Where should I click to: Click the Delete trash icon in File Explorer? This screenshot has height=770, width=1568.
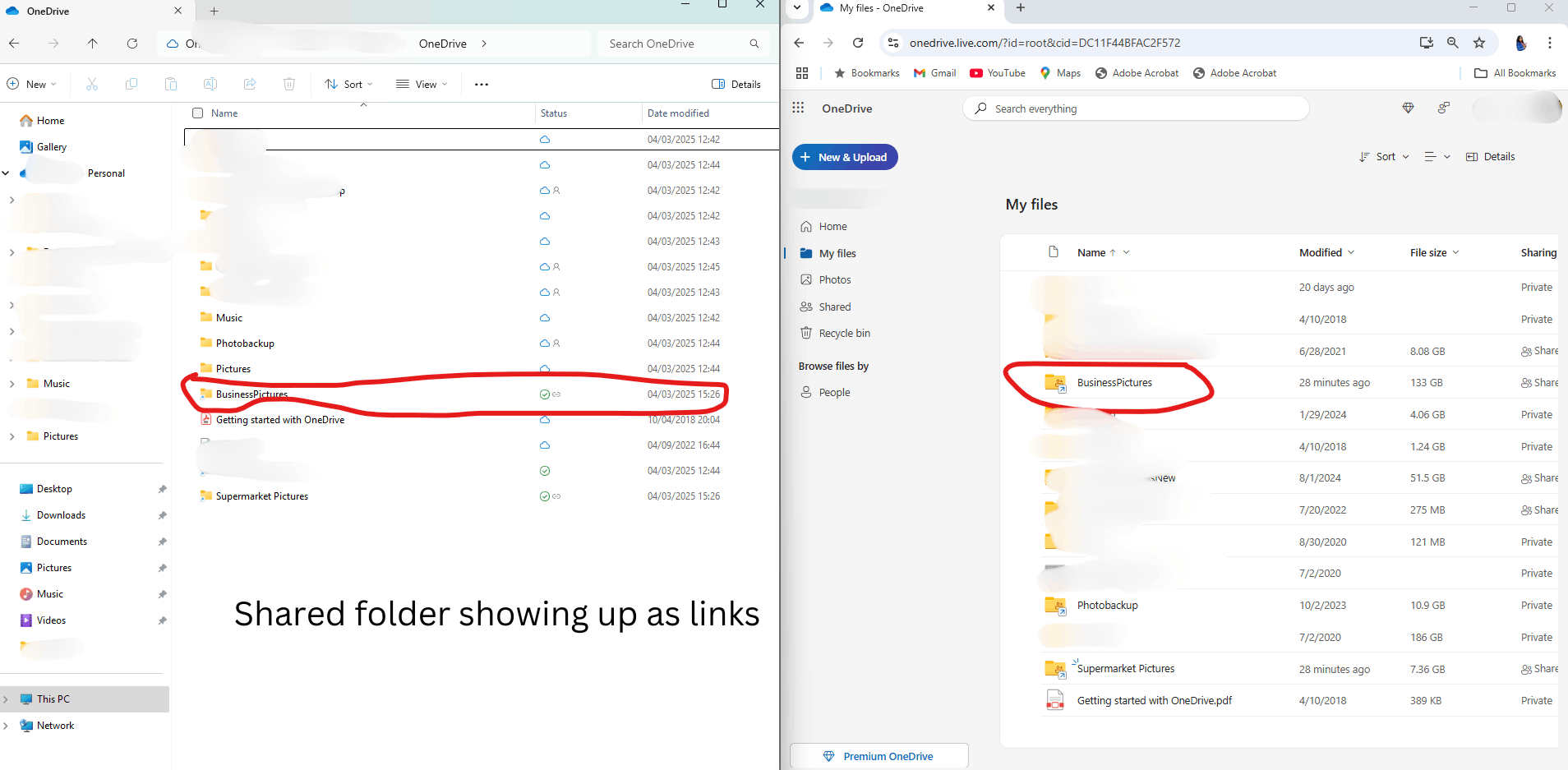(289, 84)
